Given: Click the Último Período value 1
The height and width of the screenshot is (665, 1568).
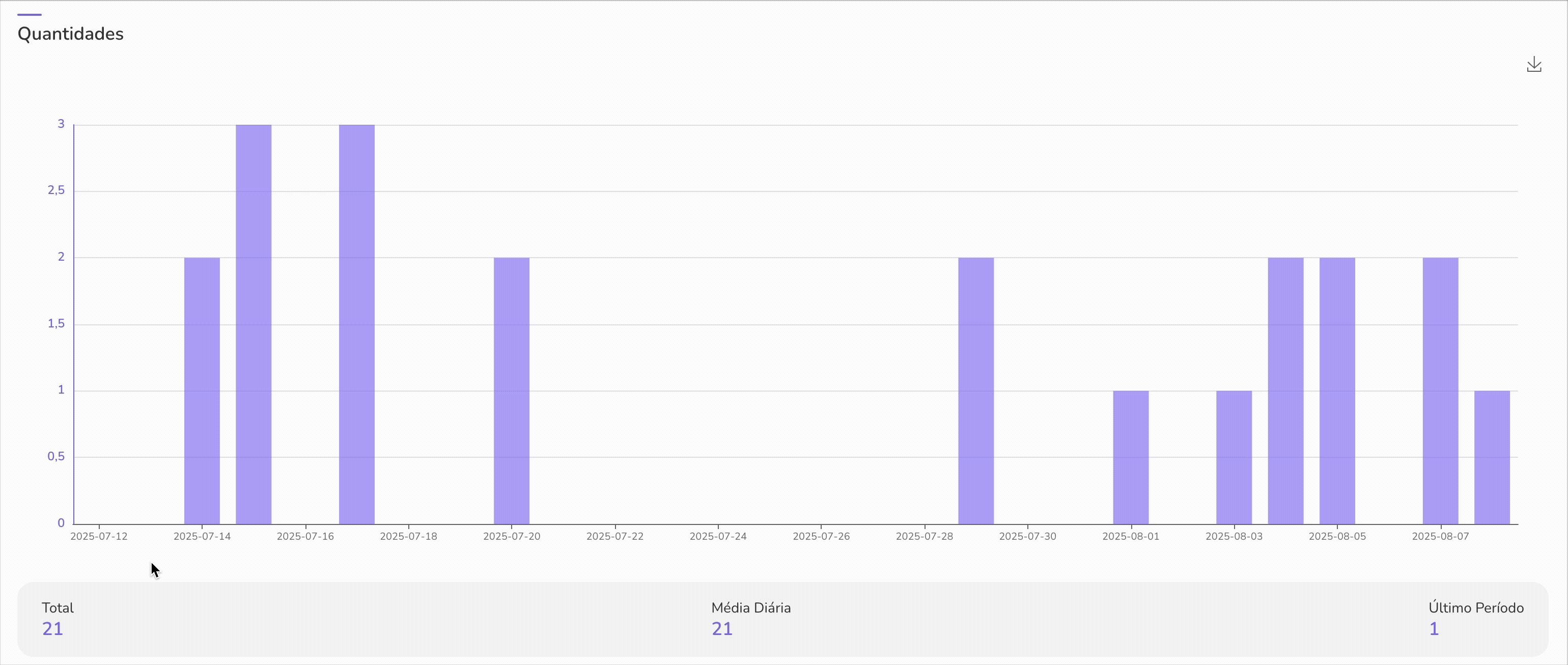Looking at the screenshot, I should (x=1434, y=629).
